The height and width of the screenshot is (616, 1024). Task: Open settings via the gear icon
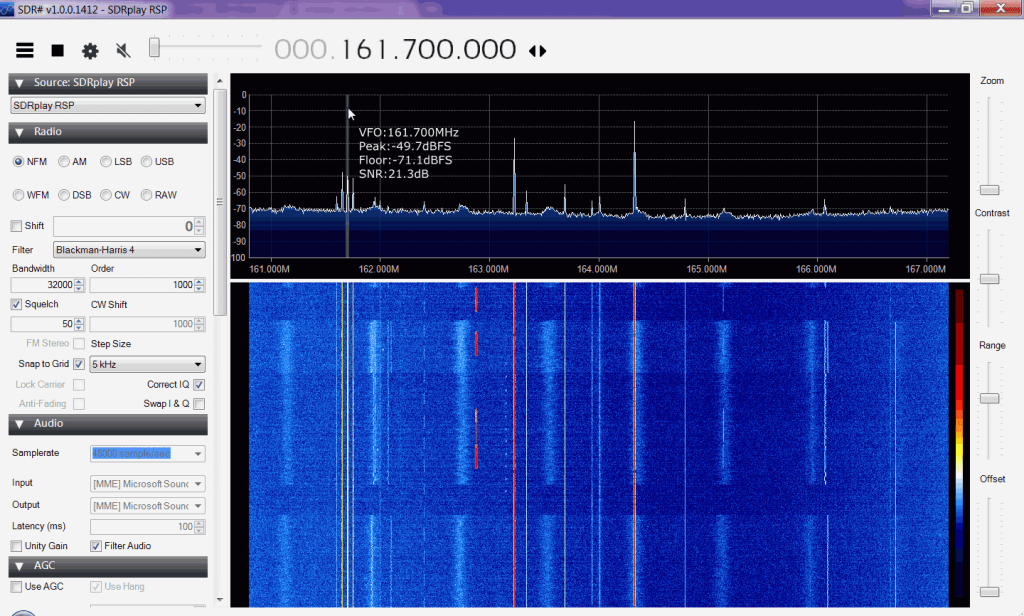[x=88, y=49]
